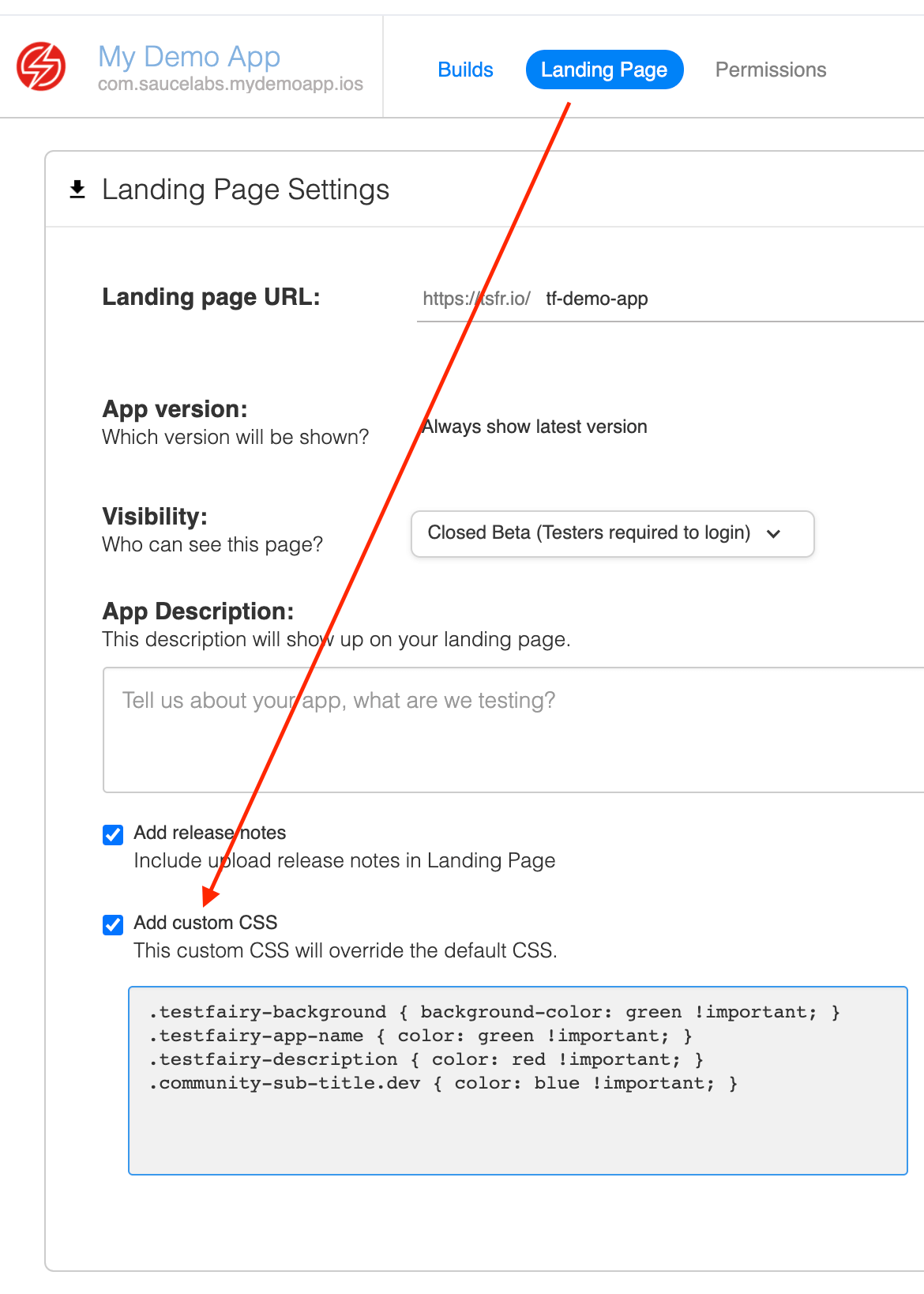The image size is (924, 1294).
Task: Click the https://tsfr.io/ URL prefix
Action: [477, 299]
